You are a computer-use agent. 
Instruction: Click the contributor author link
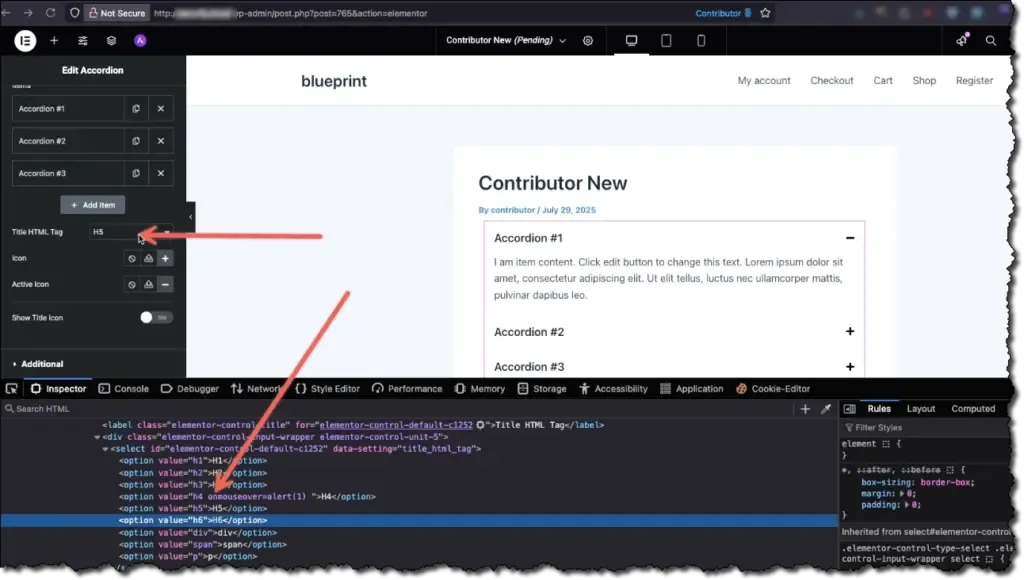click(513, 210)
